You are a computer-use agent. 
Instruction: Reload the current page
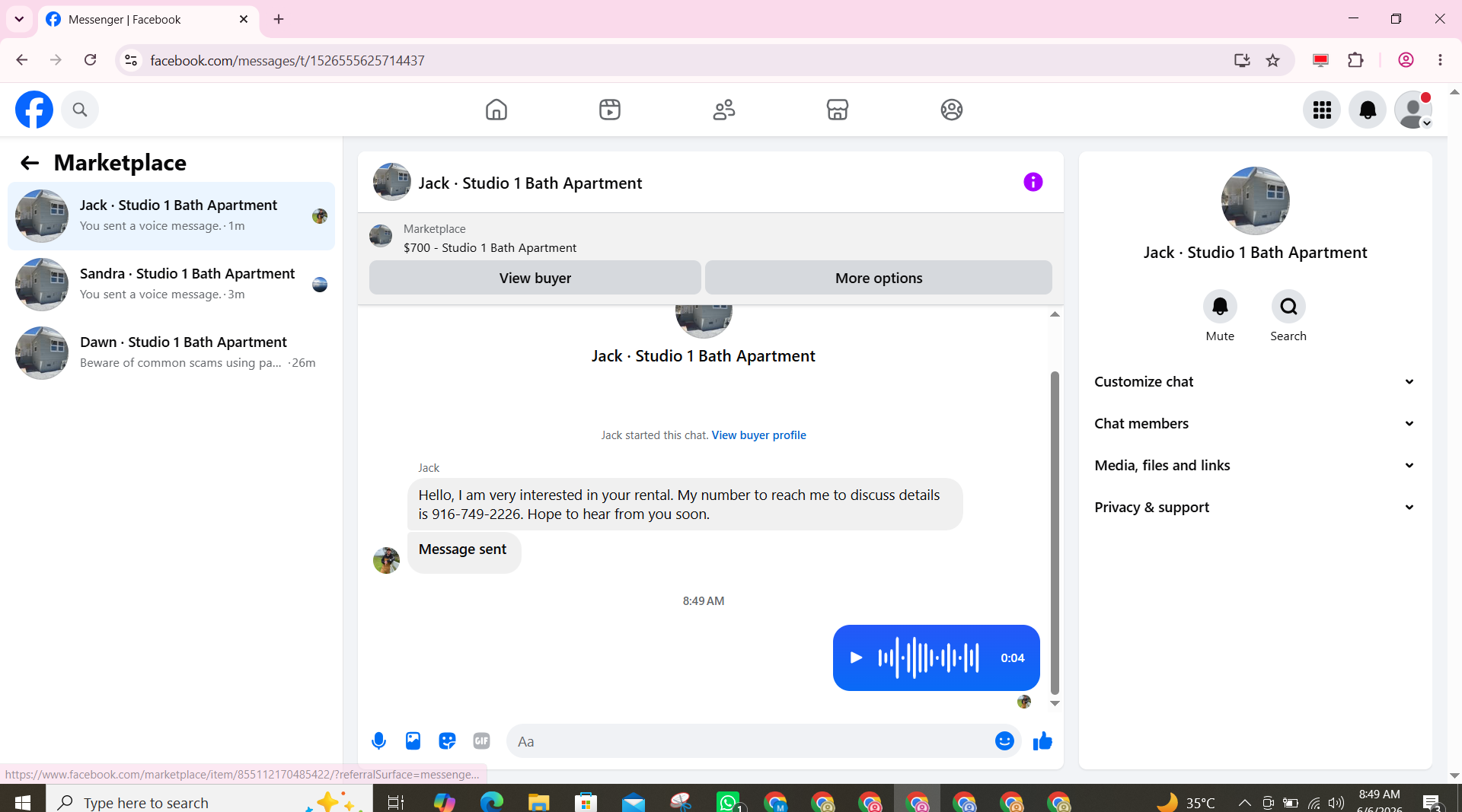pos(90,60)
